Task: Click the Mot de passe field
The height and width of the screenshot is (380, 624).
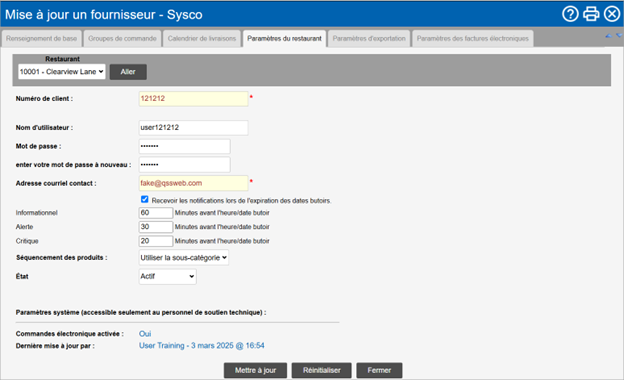Action: (184, 146)
